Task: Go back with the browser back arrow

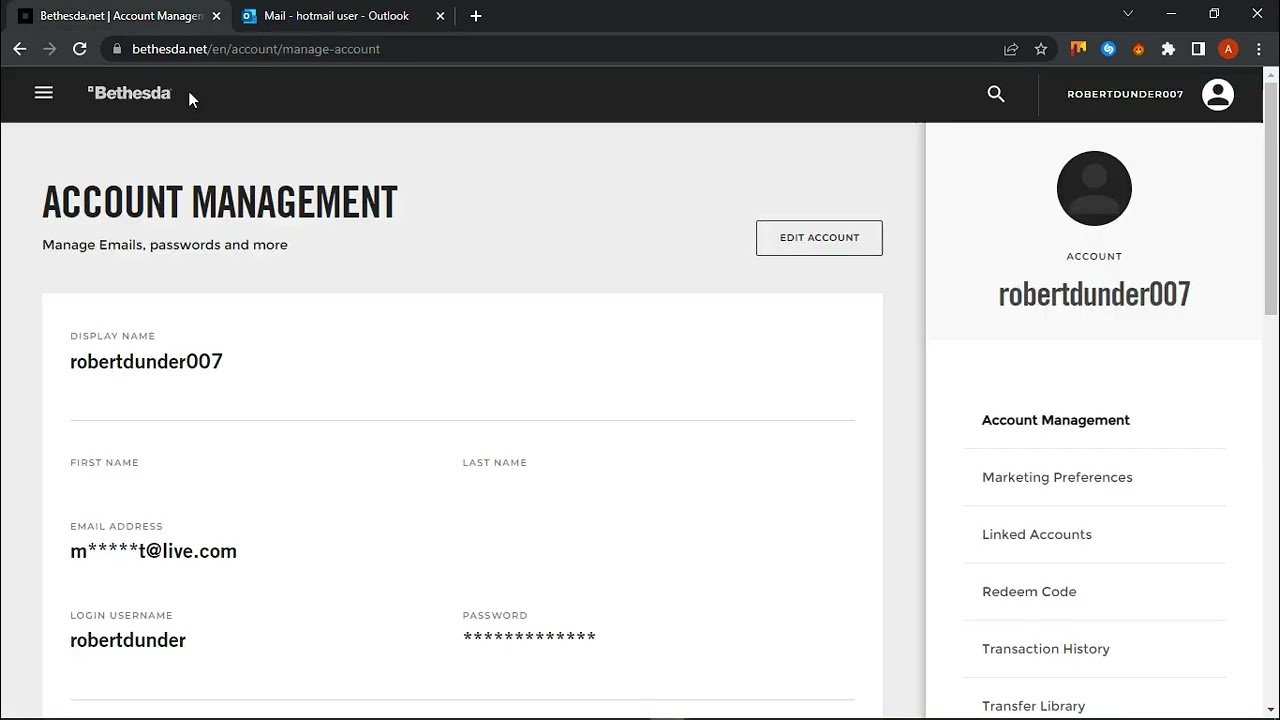Action: [20, 49]
